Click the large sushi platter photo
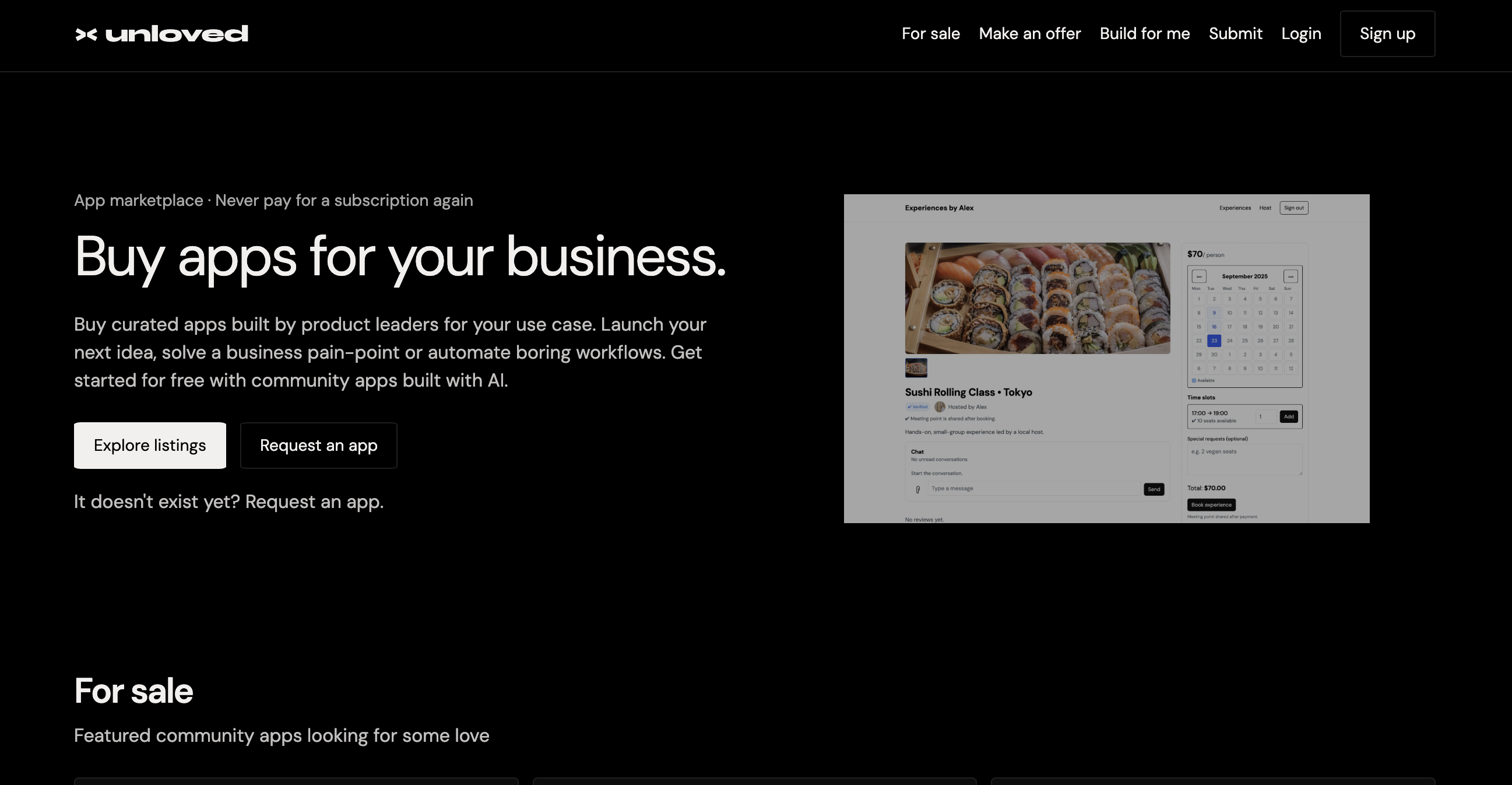The width and height of the screenshot is (1512, 785). click(1037, 298)
